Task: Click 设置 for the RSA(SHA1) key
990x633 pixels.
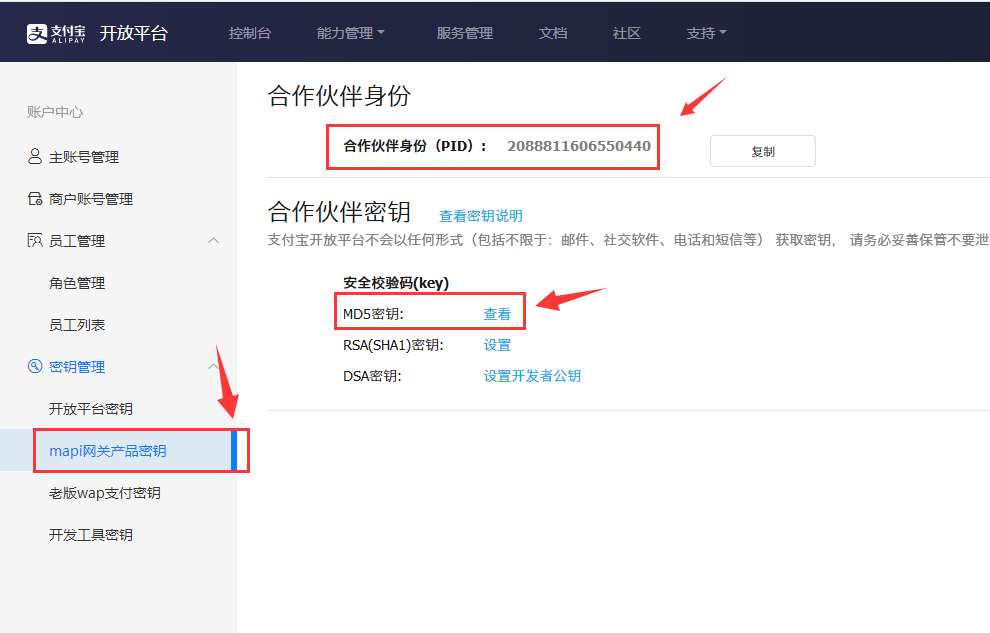Action: tap(497, 344)
